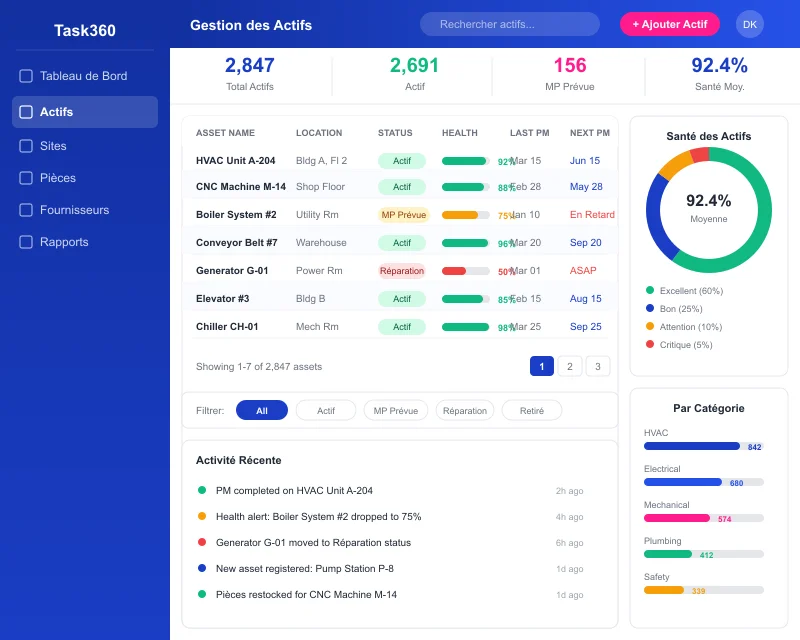Click the Task360 logo
Viewport: 800px width, 640px height.
click(85, 30)
